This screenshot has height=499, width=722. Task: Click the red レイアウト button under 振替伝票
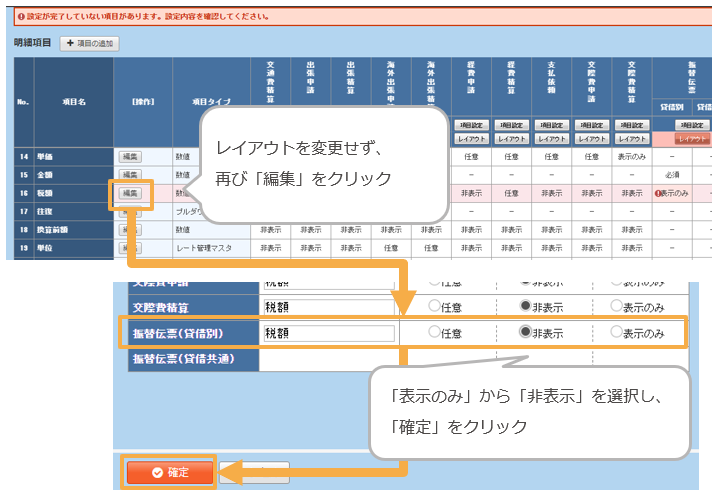[692, 138]
